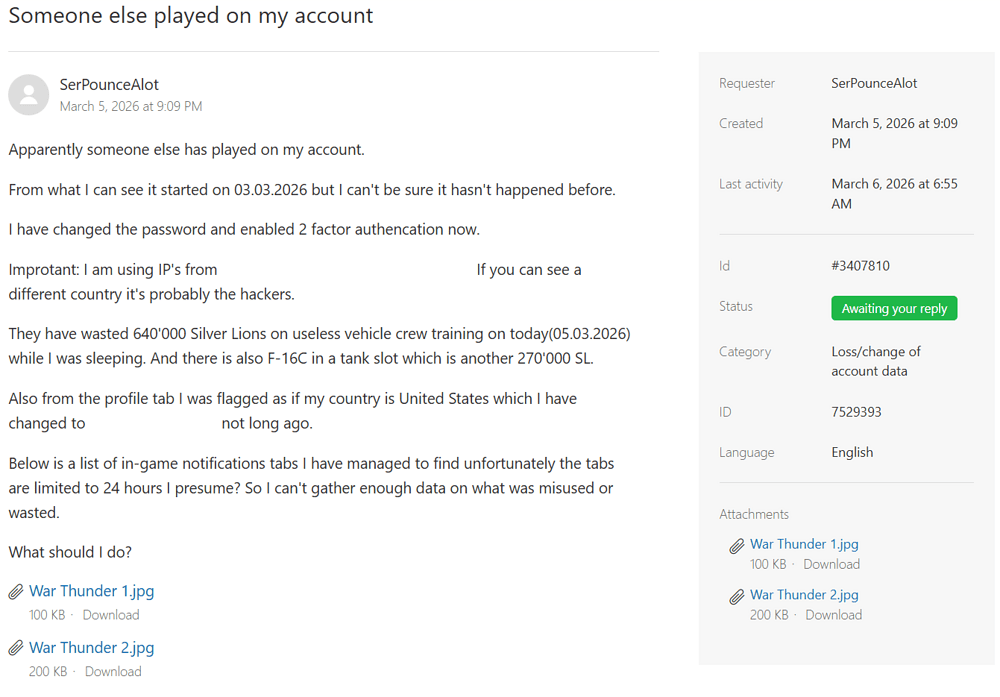
Task: Click paperclip icon beside War Thunder 1.jpg in message
Action: pos(16,592)
